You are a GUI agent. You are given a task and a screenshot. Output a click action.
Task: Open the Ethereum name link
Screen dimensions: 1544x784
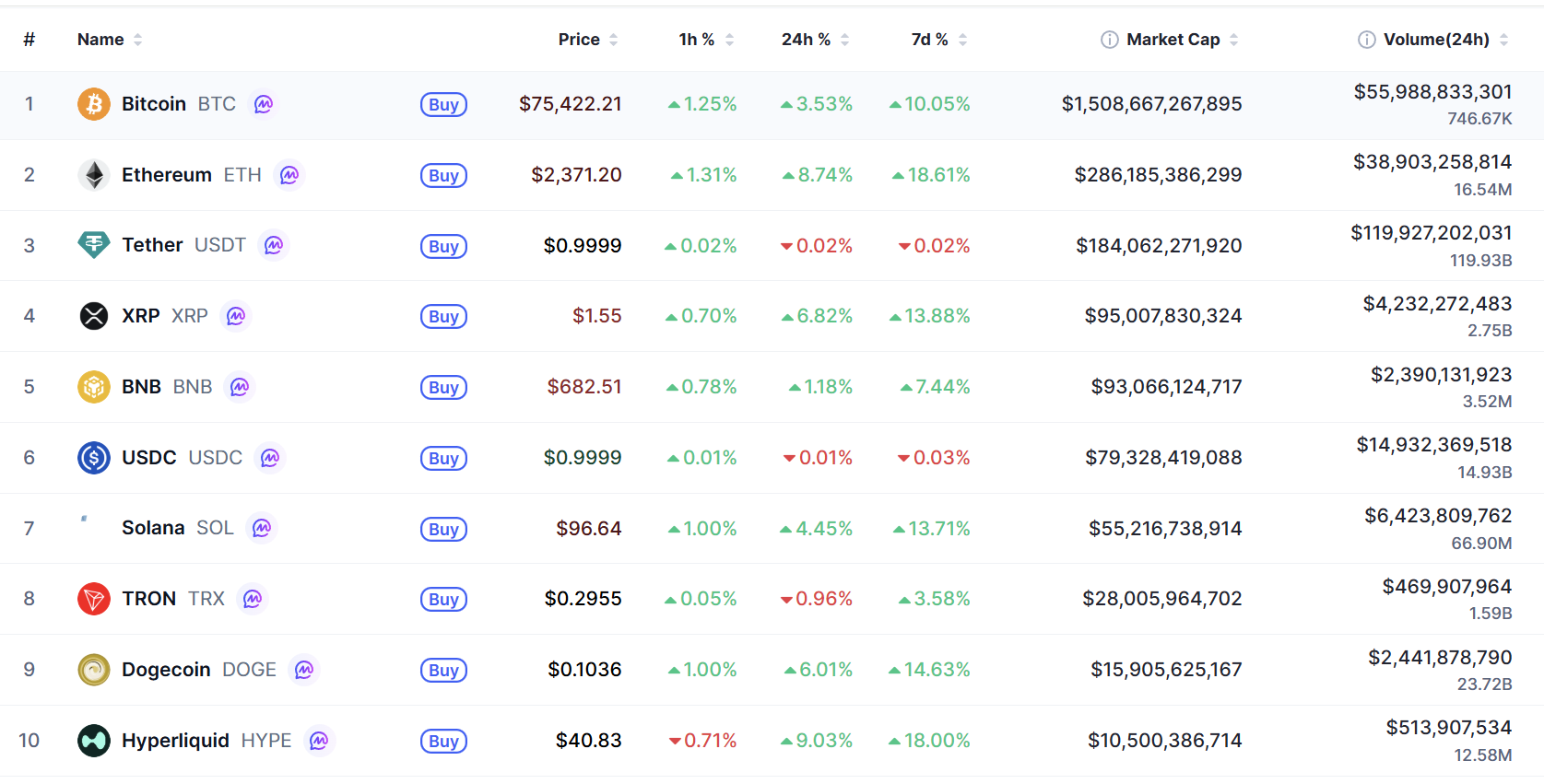[167, 175]
